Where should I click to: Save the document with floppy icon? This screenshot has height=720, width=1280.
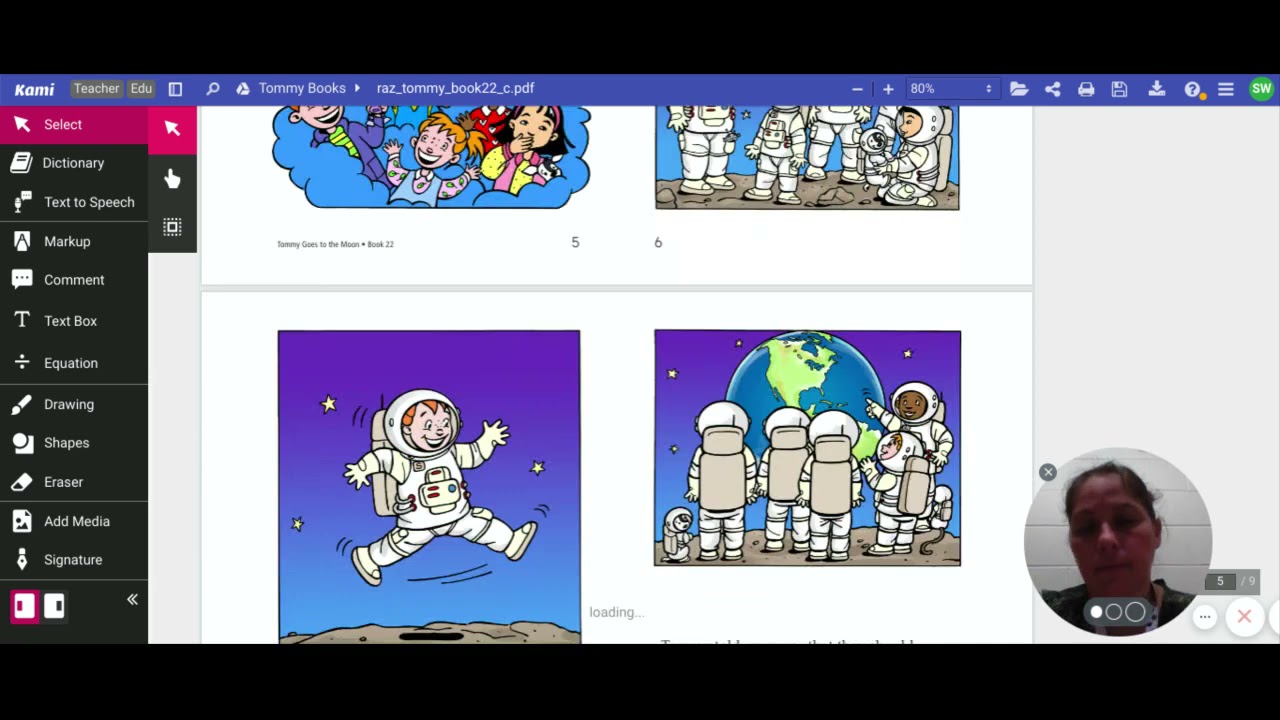point(1120,89)
